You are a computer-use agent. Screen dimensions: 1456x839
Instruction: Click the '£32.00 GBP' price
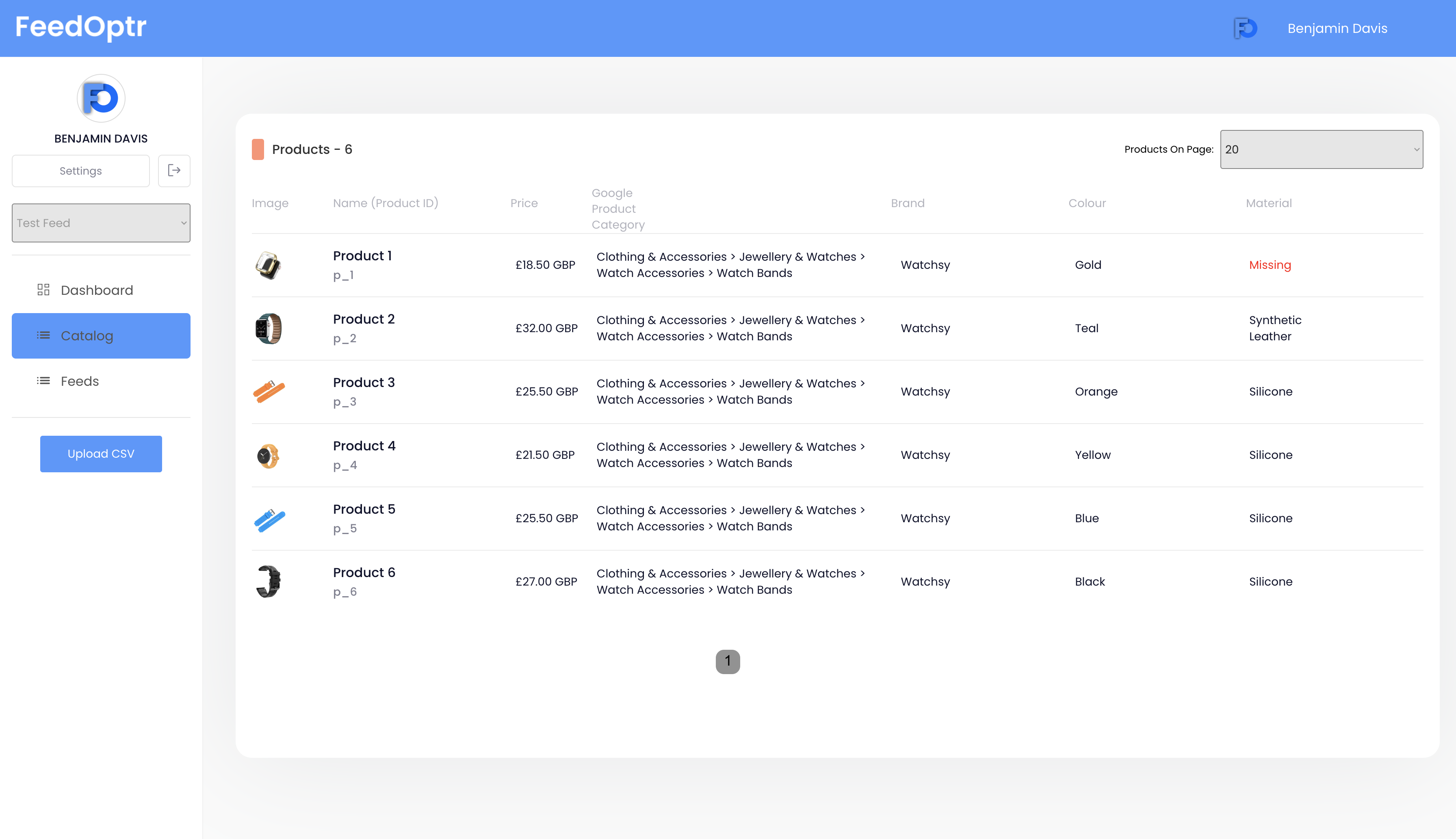pyautogui.click(x=546, y=329)
